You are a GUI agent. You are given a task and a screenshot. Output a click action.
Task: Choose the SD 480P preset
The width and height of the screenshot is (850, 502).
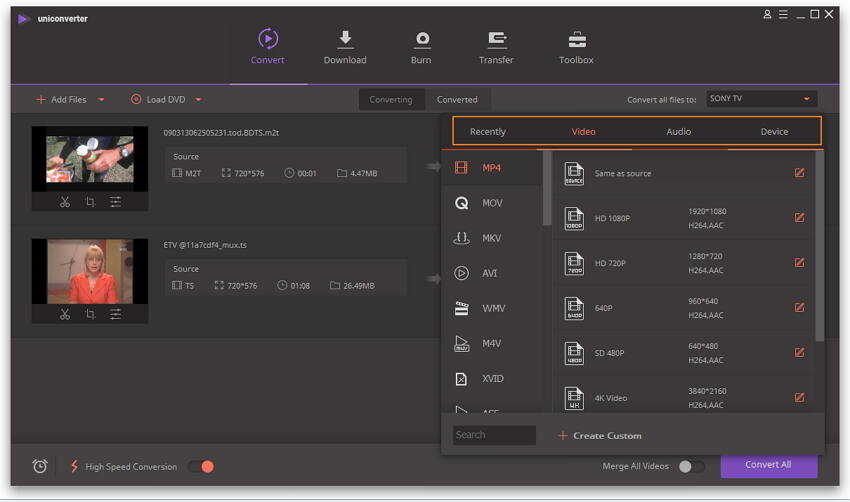[683, 353]
